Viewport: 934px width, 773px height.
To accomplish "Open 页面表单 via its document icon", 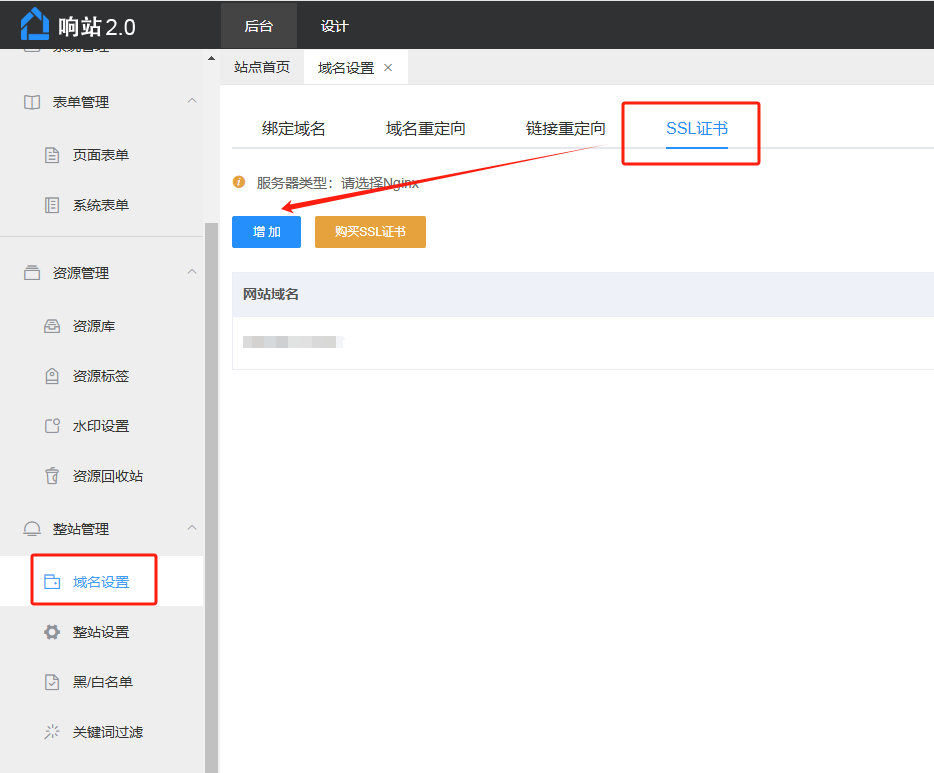I will tap(52, 155).
